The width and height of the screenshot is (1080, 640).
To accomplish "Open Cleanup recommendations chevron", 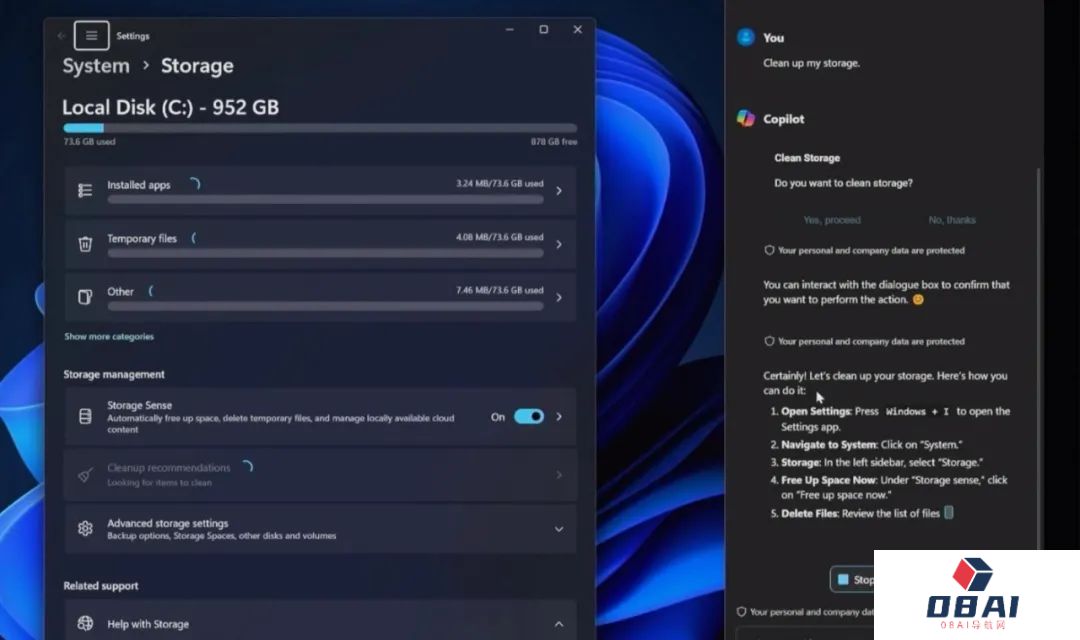I will click(x=559, y=475).
